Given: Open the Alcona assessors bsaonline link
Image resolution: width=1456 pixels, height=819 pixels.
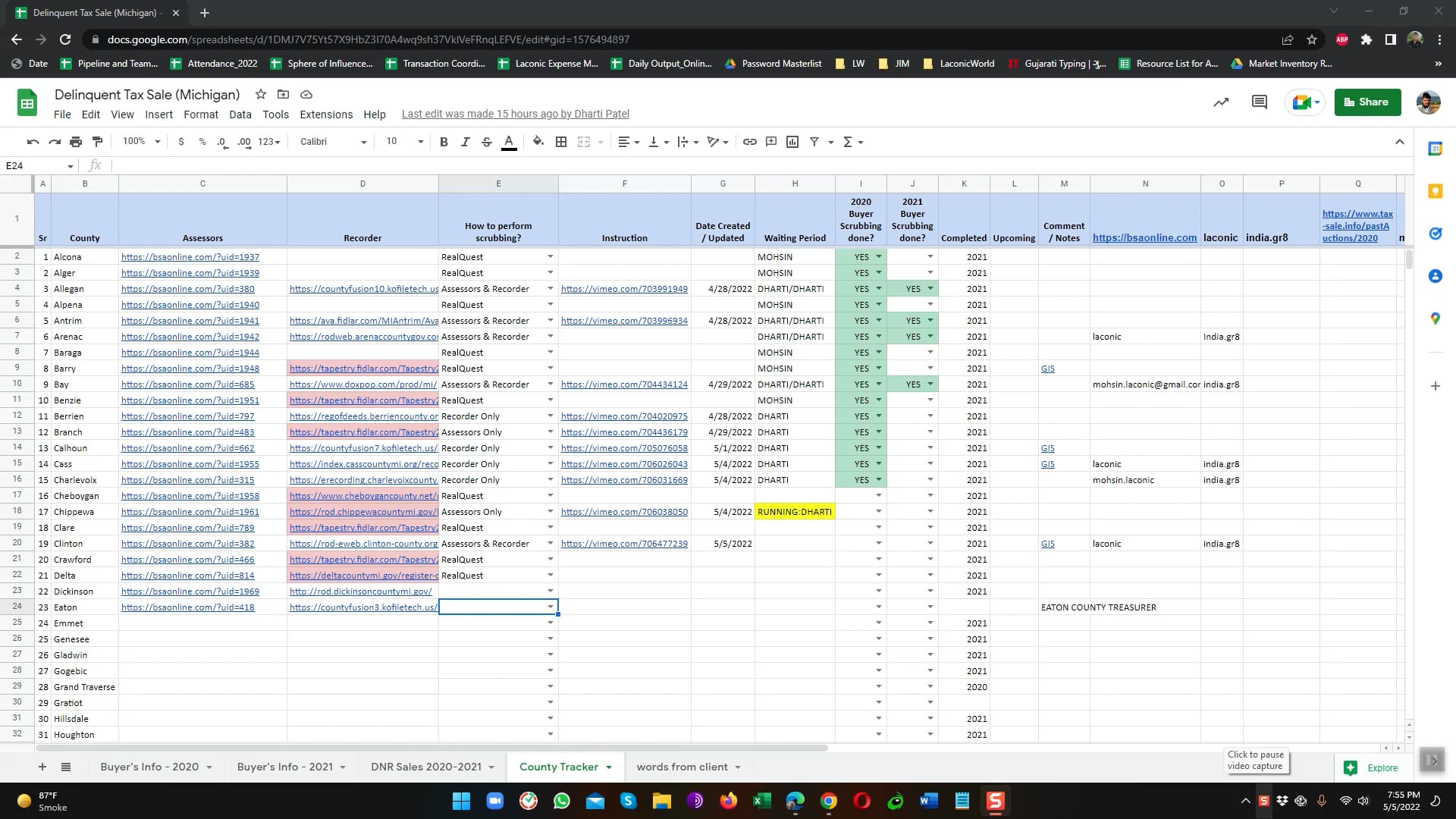Looking at the screenshot, I should click(190, 257).
